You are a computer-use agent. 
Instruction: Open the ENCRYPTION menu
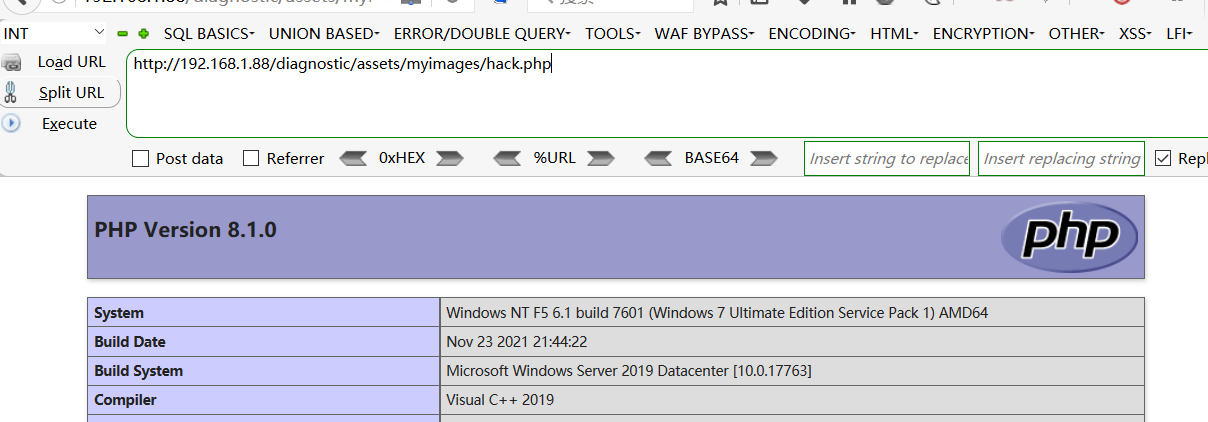click(984, 34)
